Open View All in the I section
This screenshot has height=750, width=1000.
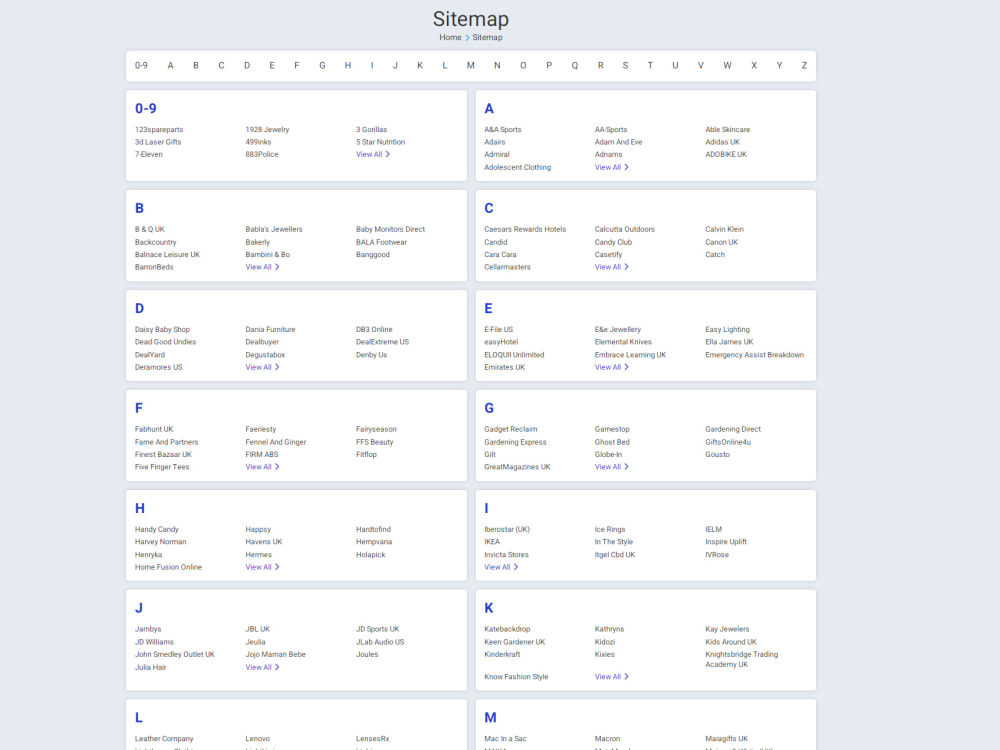click(501, 567)
